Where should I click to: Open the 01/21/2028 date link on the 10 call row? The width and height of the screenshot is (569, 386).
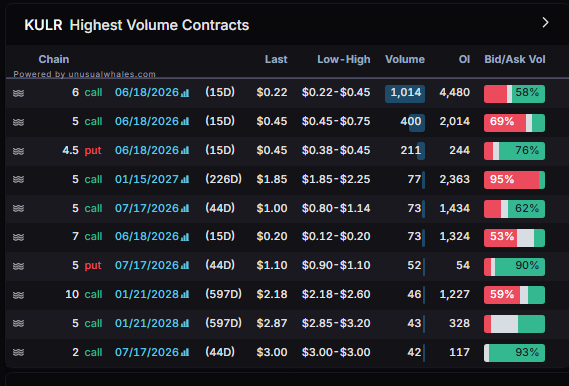147,294
